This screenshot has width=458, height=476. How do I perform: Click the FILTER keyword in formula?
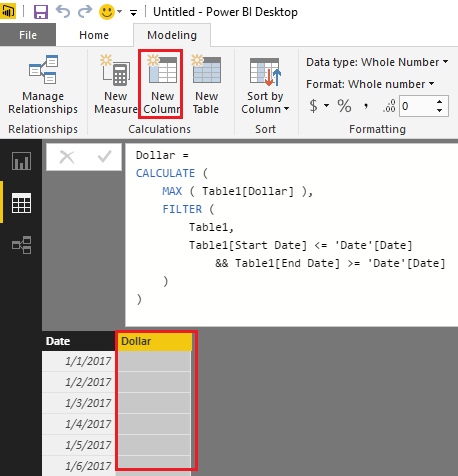[182, 209]
